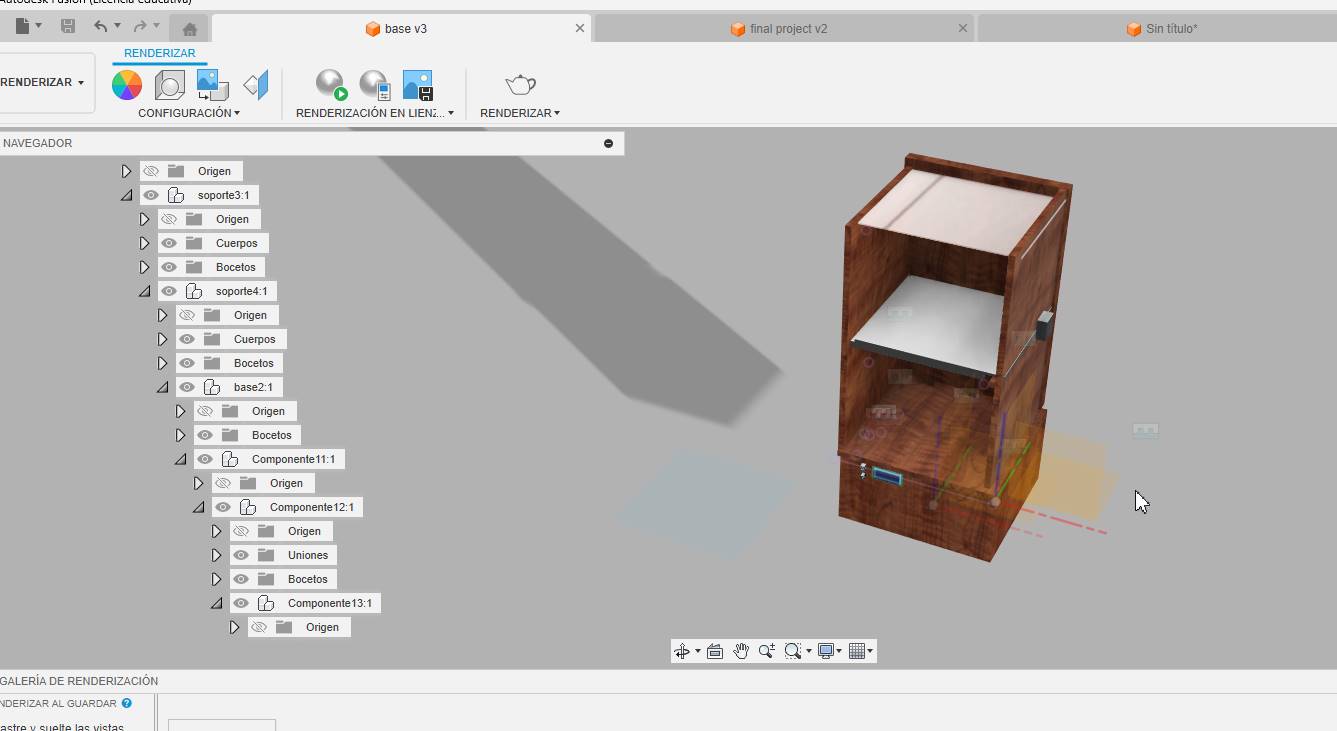Select Bocetos folder under base2:1

272,435
